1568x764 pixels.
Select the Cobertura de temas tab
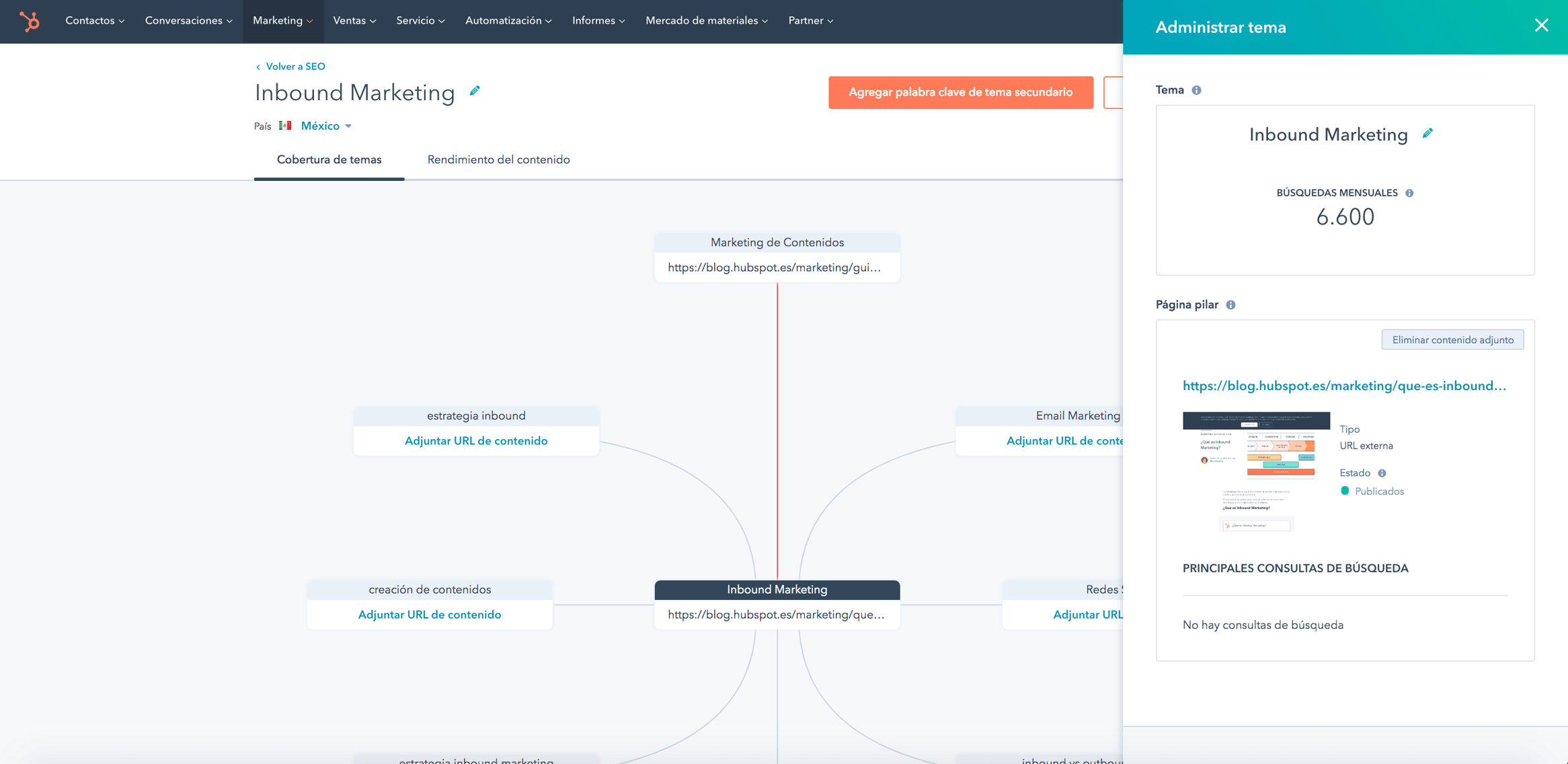(330, 159)
